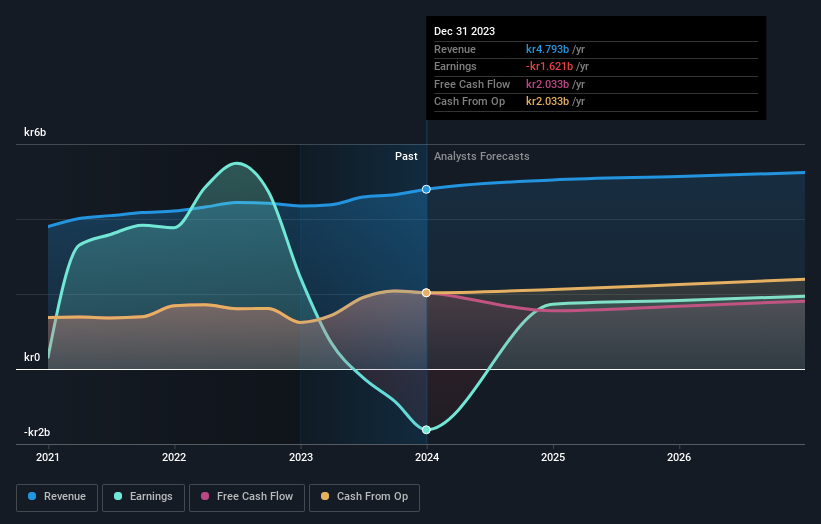Viewport: 821px width, 524px height.
Task: Click the Earnings data point at 2024
Action: click(x=426, y=430)
